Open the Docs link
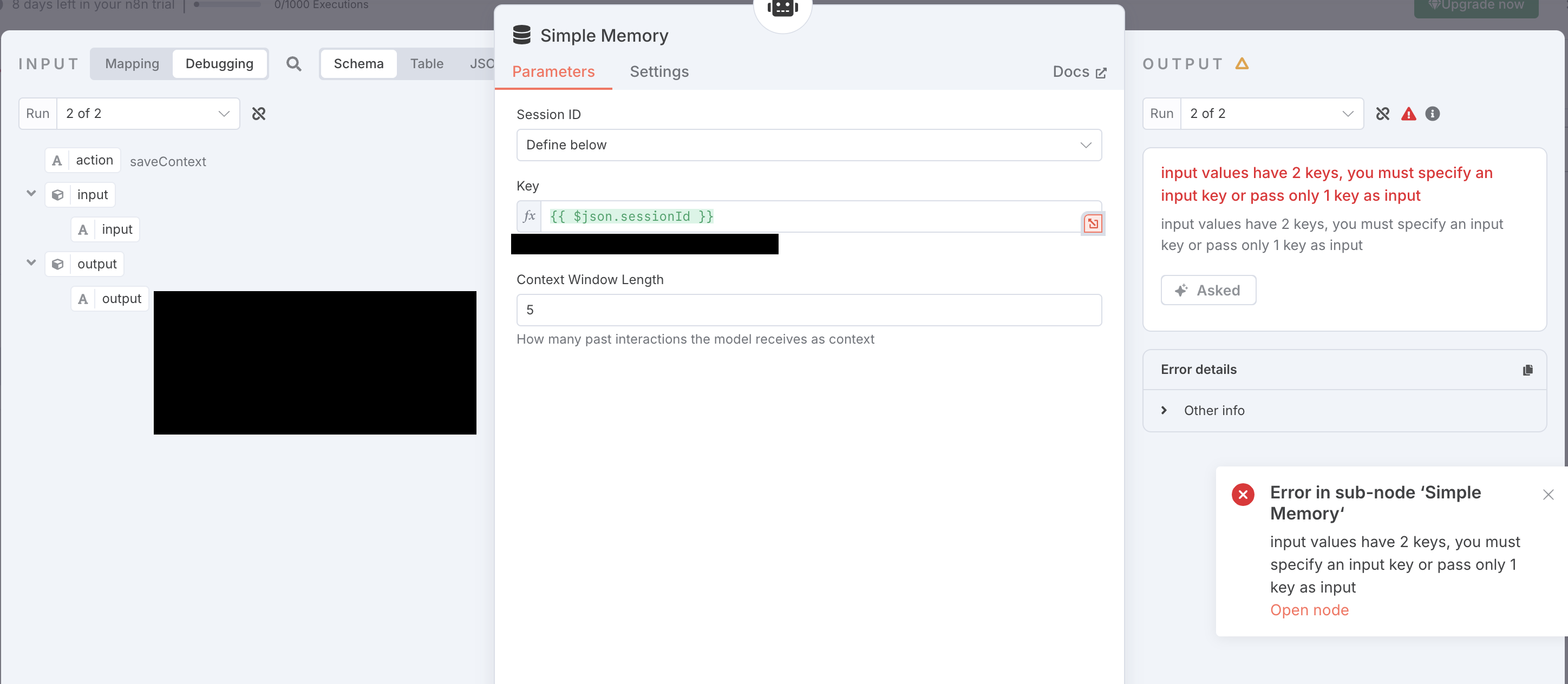Image resolution: width=1568 pixels, height=684 pixels. tap(1079, 72)
